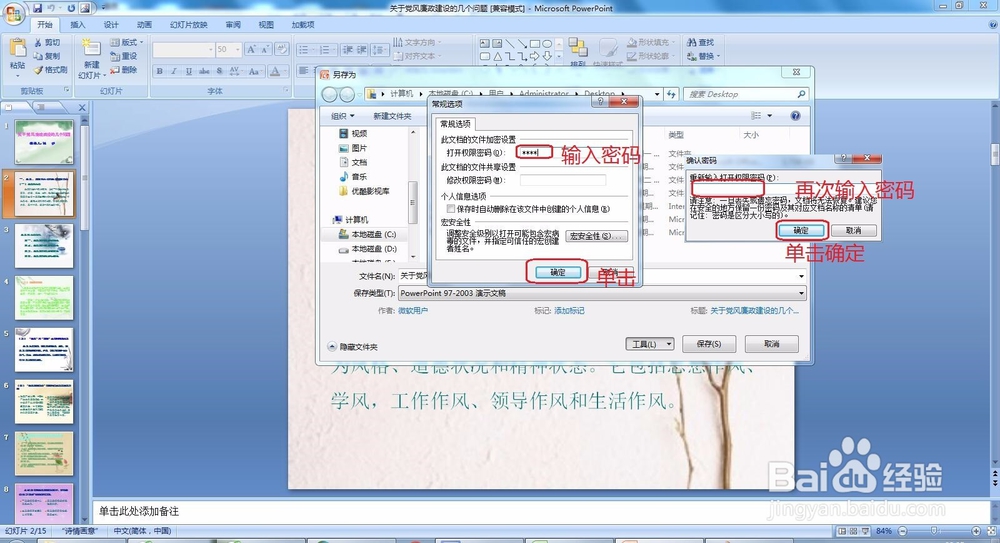1000x543 pixels.
Task: Toggle Italic formatting
Action: click(173, 71)
